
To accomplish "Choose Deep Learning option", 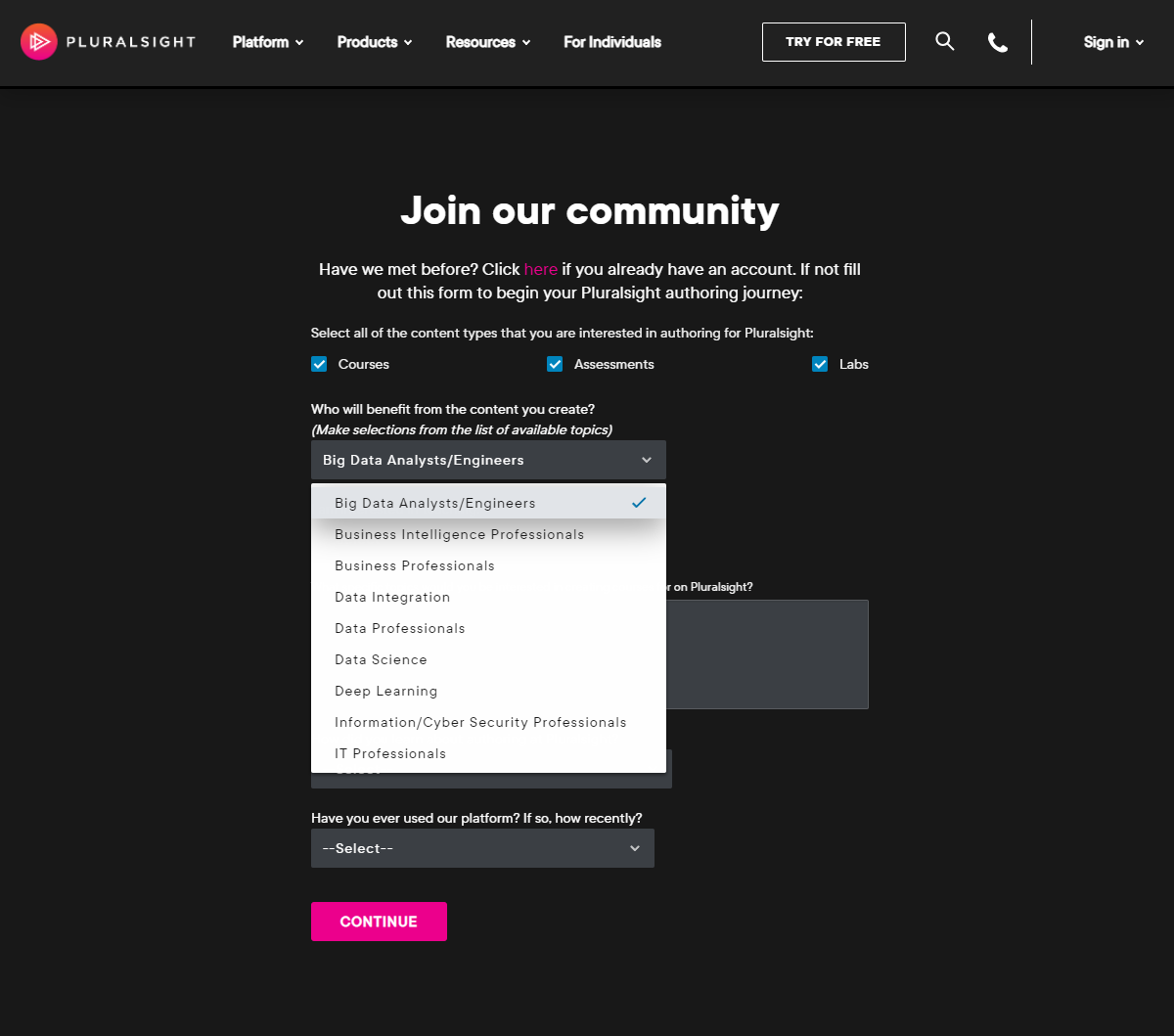I will tap(488, 691).
